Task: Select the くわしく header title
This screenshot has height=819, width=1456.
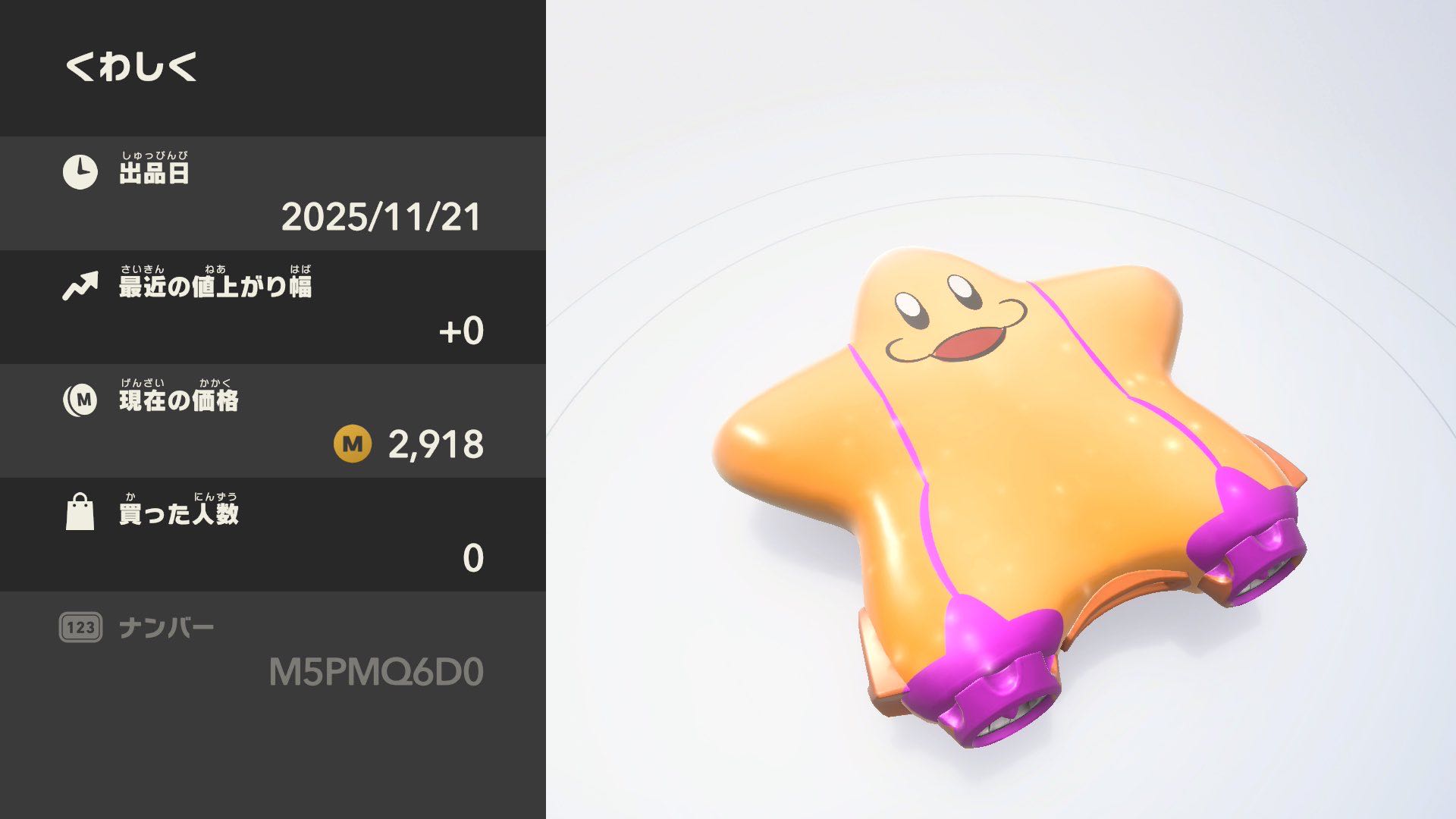Action: coord(132,67)
